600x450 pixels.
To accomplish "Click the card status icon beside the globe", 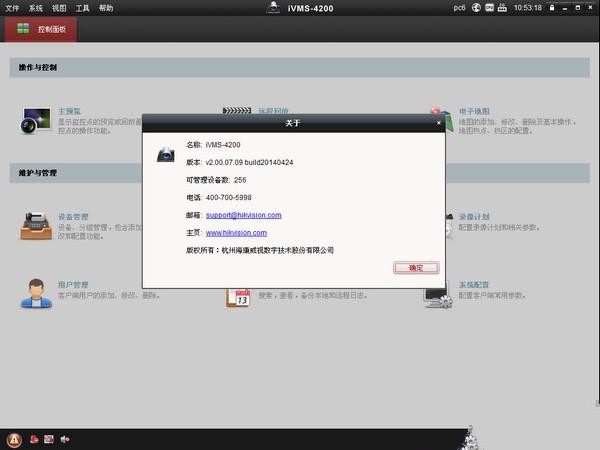I will pyautogui.click(x=489, y=8).
